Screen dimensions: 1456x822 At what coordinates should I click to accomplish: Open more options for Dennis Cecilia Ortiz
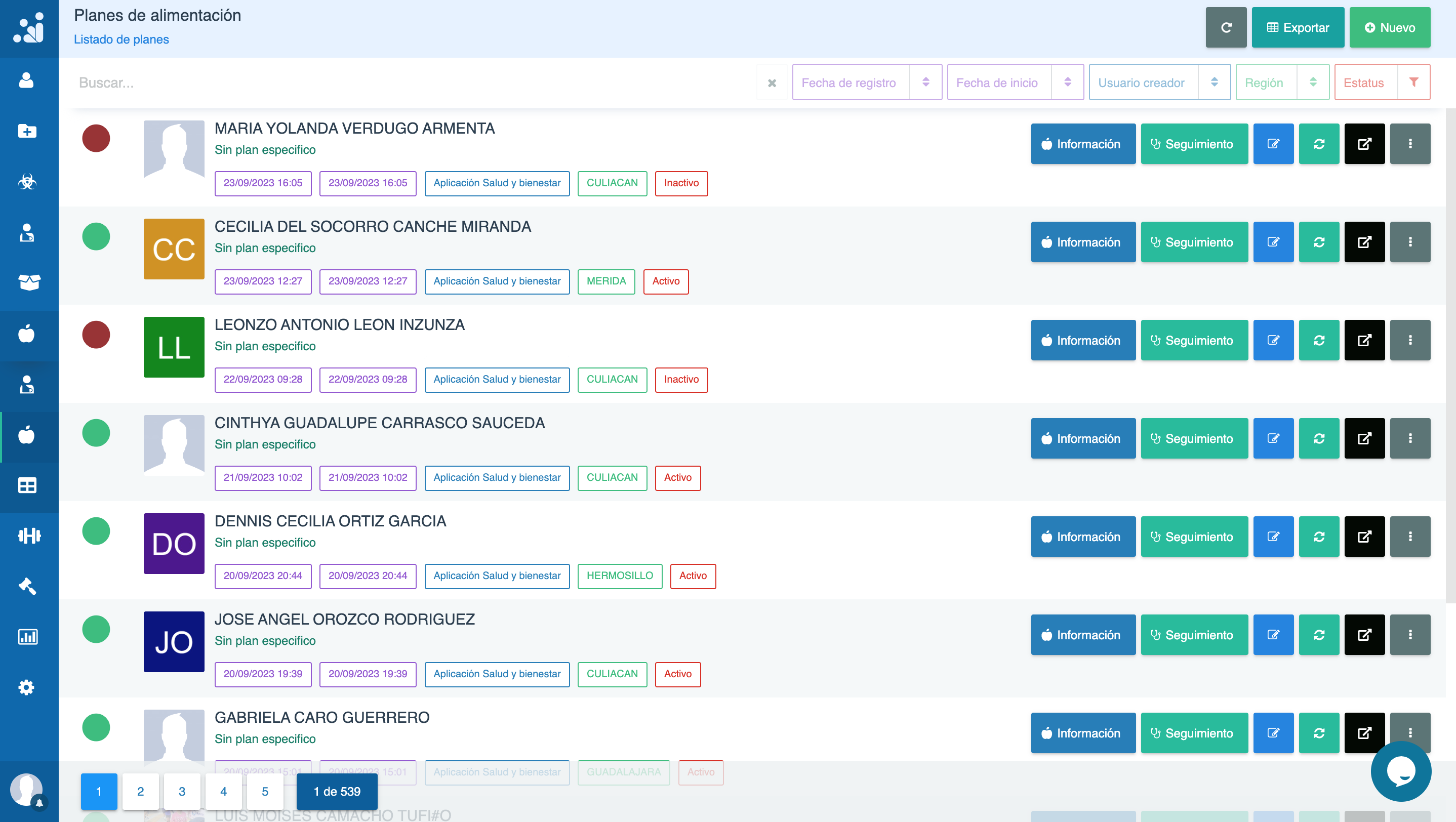(1409, 537)
